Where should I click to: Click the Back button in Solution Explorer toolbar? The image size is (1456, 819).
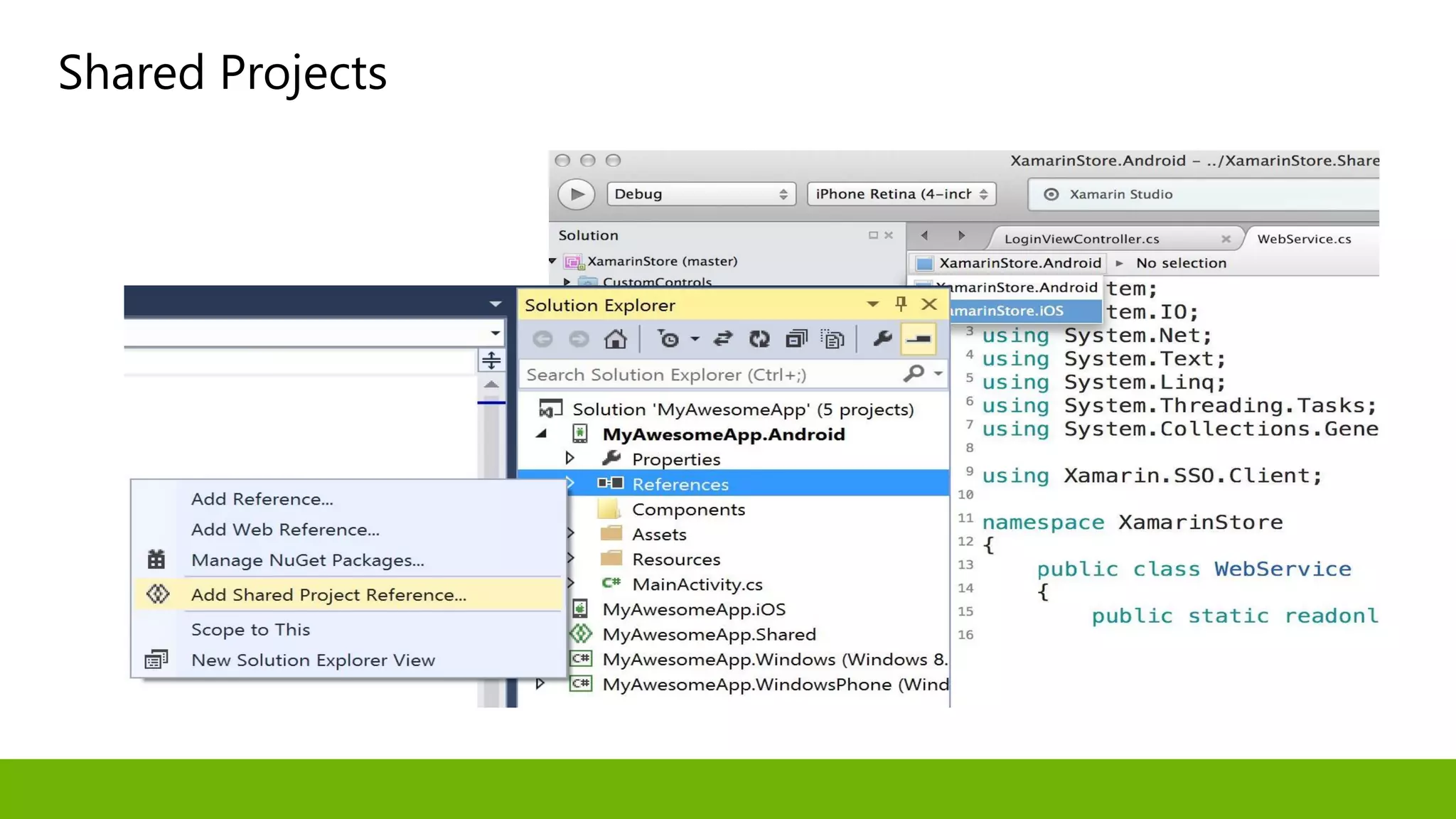coord(543,339)
